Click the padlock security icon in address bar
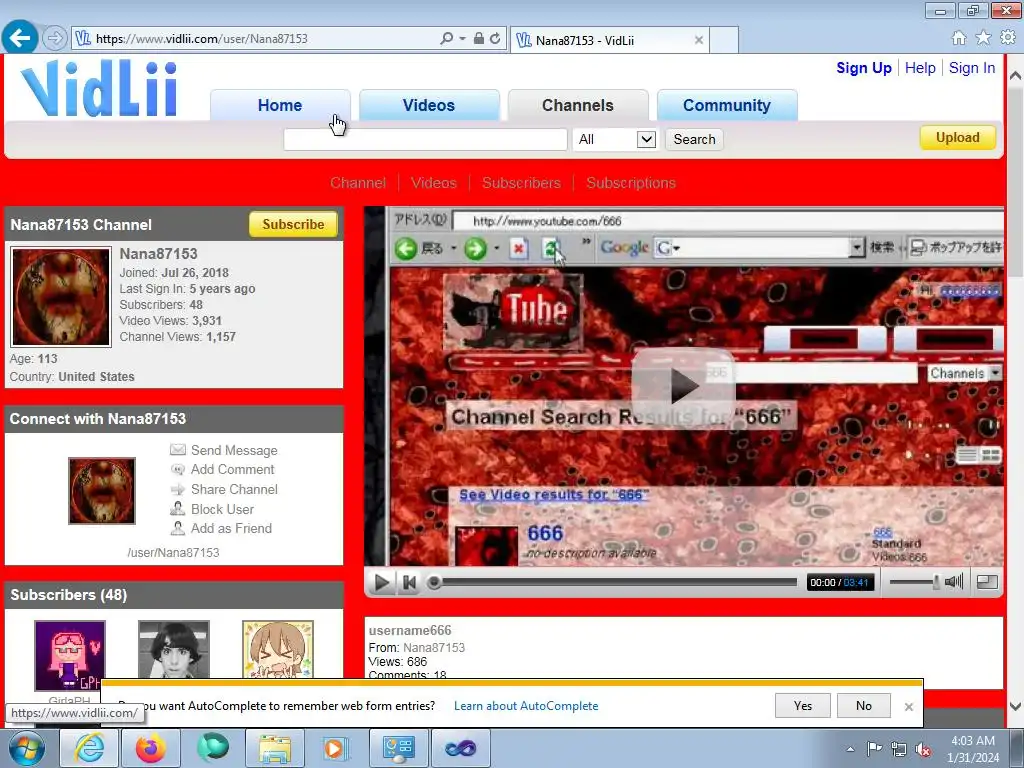This screenshot has height=768, width=1024. pyautogui.click(x=479, y=39)
